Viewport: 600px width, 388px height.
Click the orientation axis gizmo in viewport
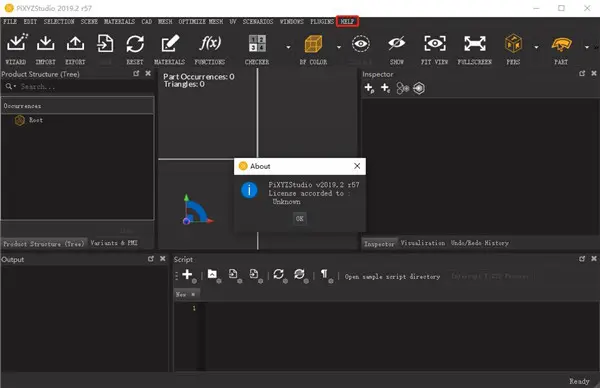(197, 210)
